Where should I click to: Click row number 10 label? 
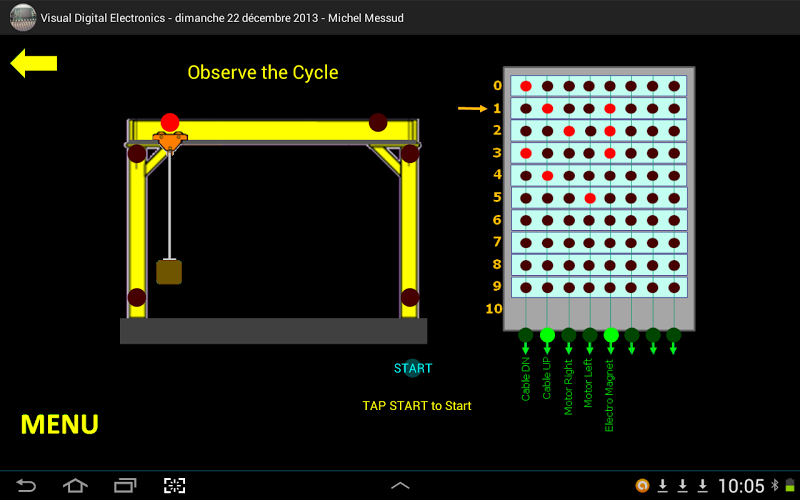click(494, 309)
